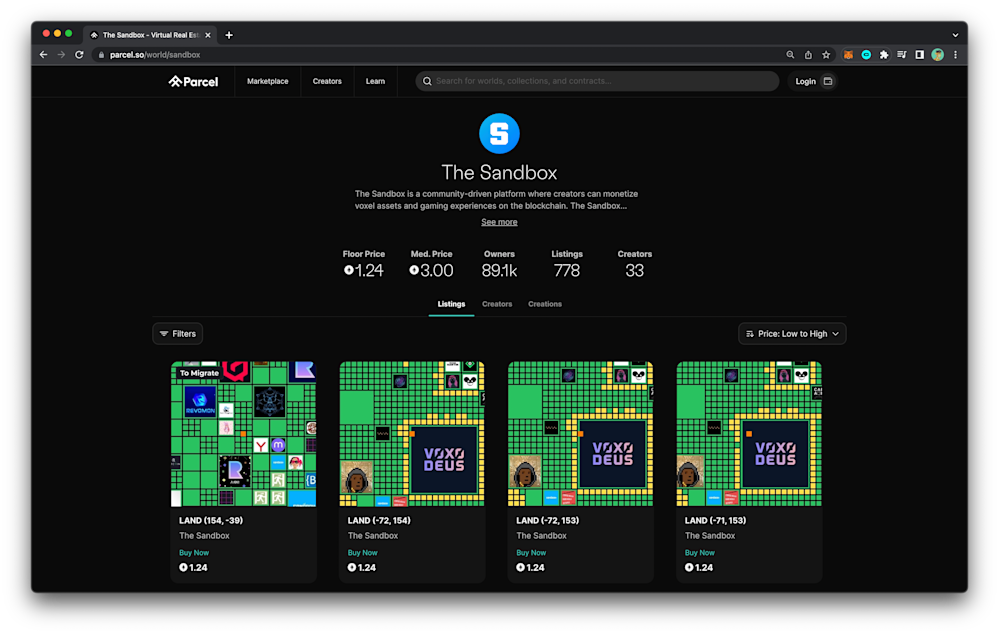
Task: Open LAND (-72, 154) map thumbnail
Action: tap(412, 434)
